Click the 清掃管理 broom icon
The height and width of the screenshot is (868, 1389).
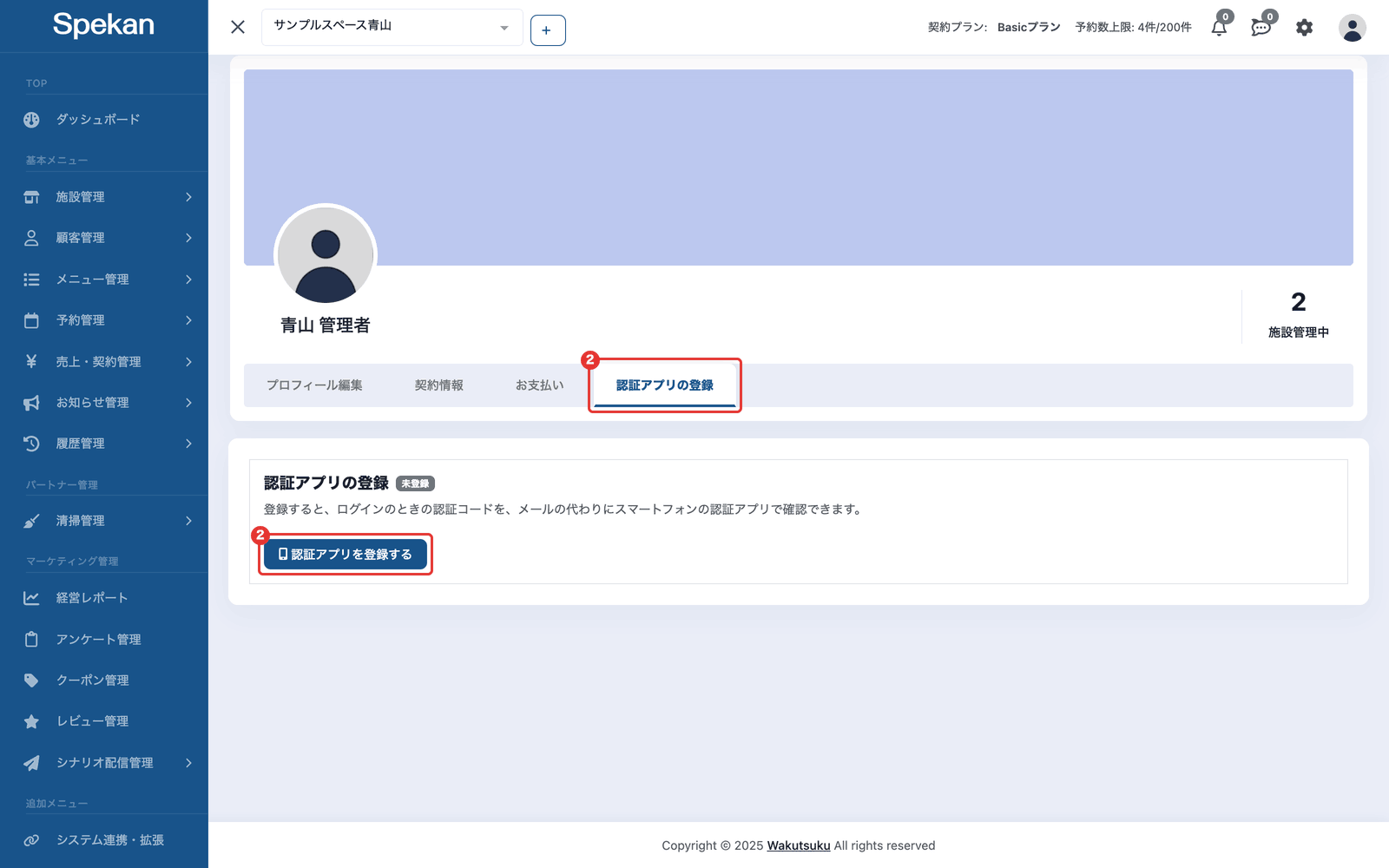pos(31,521)
